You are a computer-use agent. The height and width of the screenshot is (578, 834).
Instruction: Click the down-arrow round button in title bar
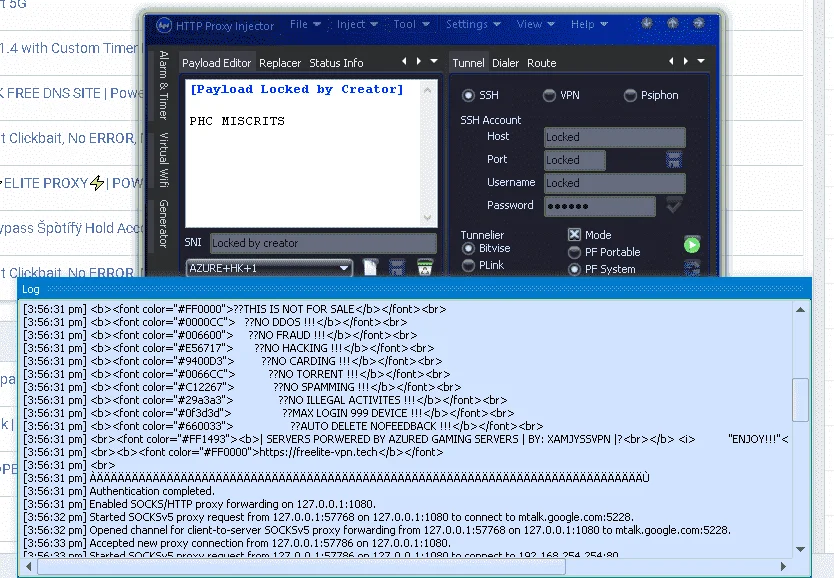tap(647, 23)
